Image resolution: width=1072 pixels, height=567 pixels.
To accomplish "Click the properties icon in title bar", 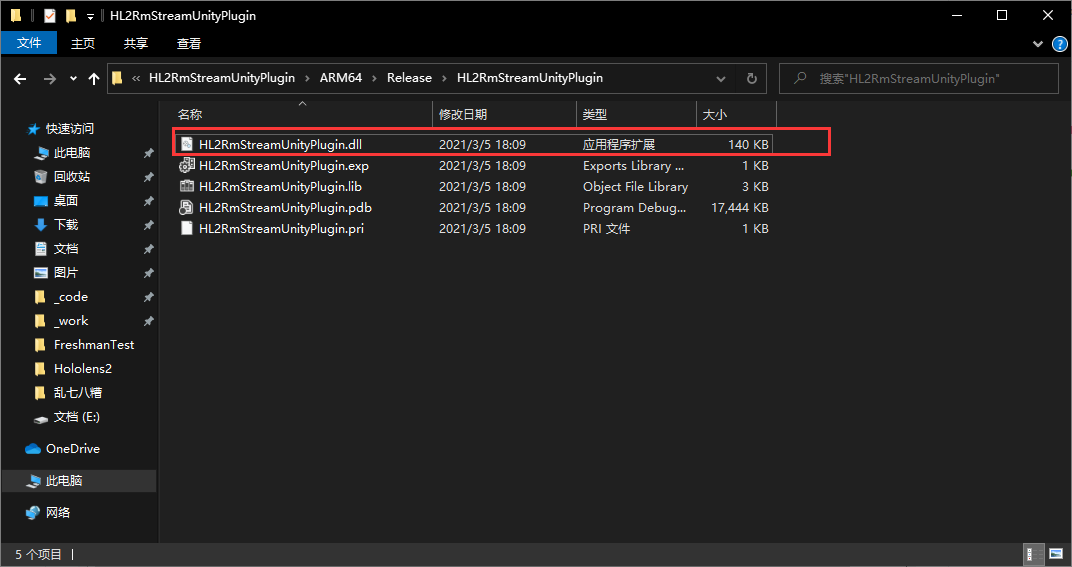I will click(x=49, y=15).
